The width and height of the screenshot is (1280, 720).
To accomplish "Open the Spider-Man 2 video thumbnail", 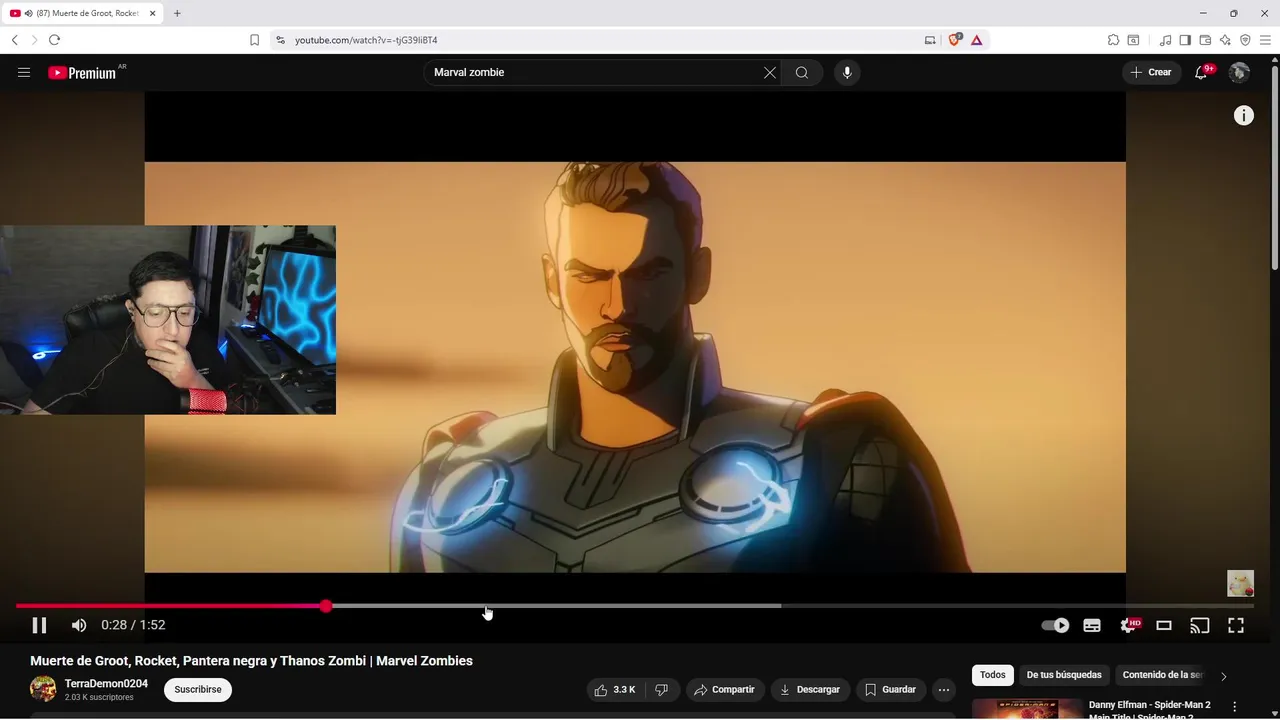I will [1027, 709].
